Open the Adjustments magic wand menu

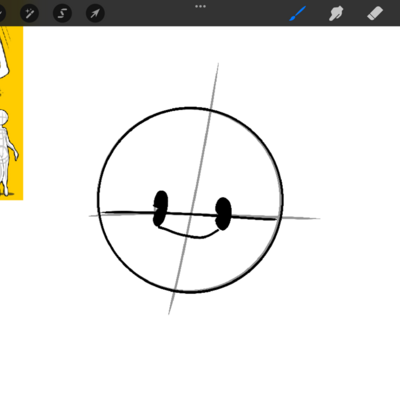click(x=29, y=13)
